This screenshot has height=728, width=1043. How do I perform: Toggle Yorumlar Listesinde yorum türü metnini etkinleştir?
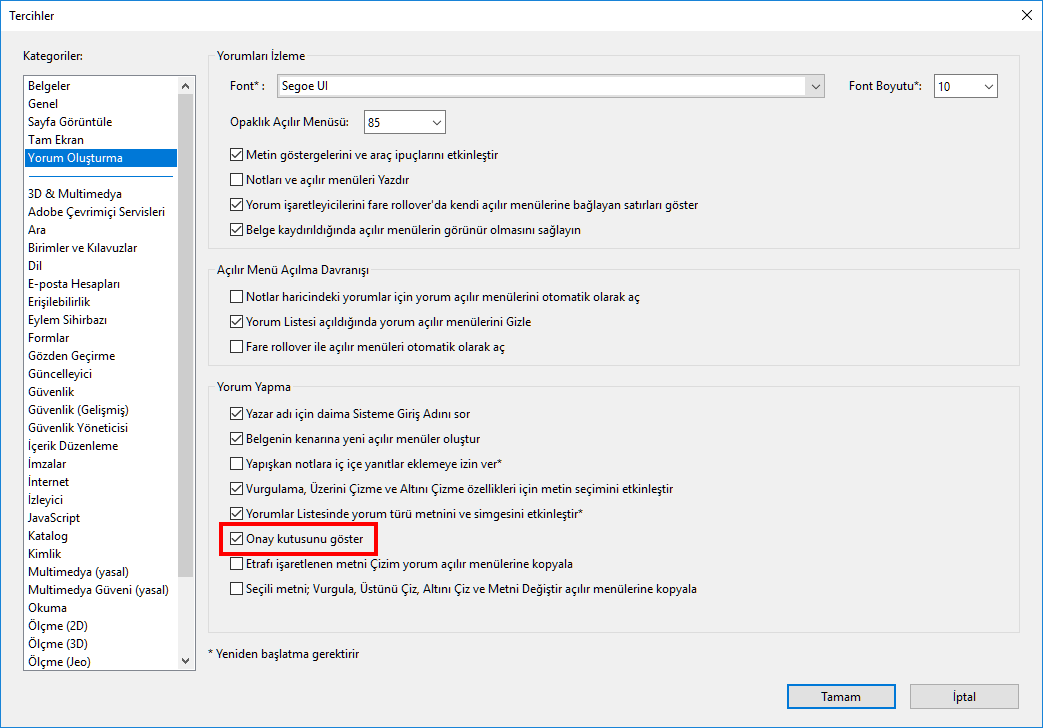click(x=236, y=514)
